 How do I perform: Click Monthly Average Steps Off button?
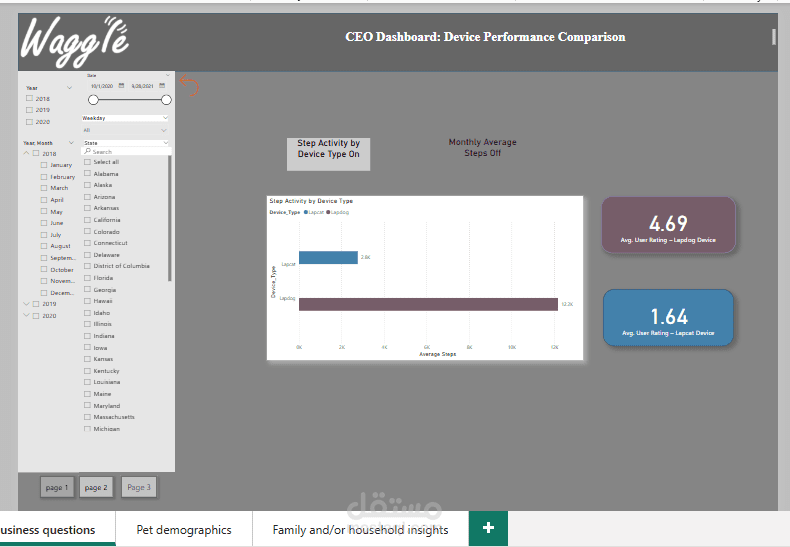[x=482, y=148]
